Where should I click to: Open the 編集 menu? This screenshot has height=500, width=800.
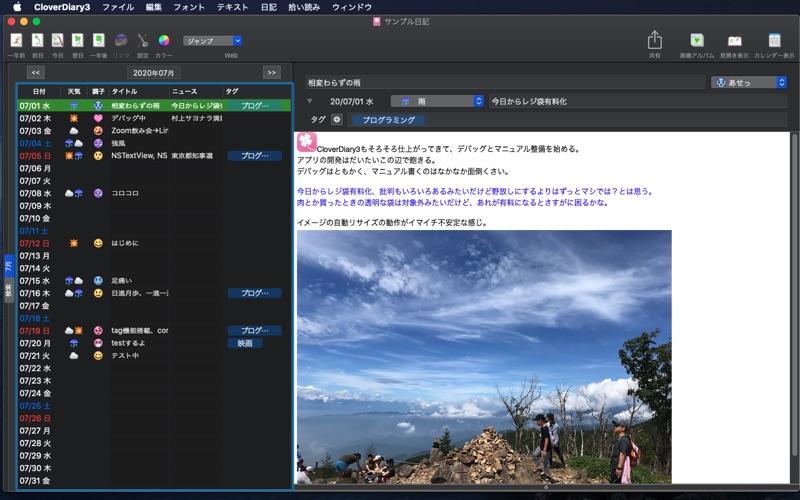[x=154, y=7]
